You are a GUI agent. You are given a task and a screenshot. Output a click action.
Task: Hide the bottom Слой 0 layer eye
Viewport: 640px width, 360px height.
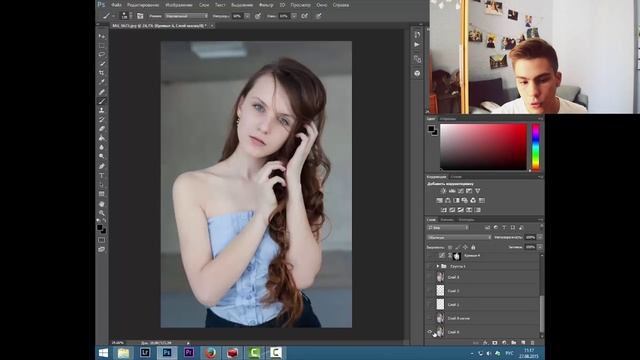pos(430,332)
